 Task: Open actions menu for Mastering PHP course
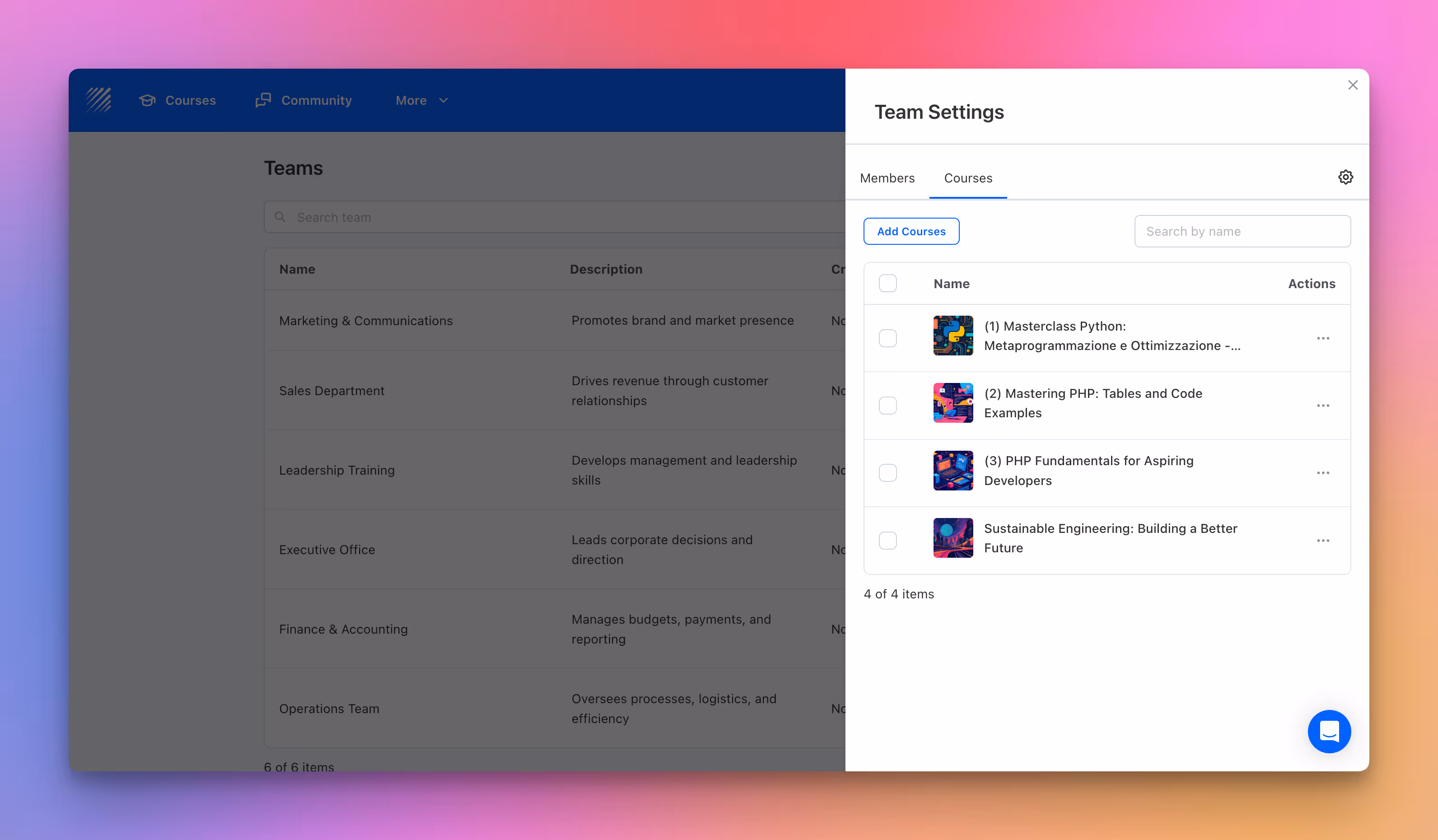click(x=1323, y=406)
